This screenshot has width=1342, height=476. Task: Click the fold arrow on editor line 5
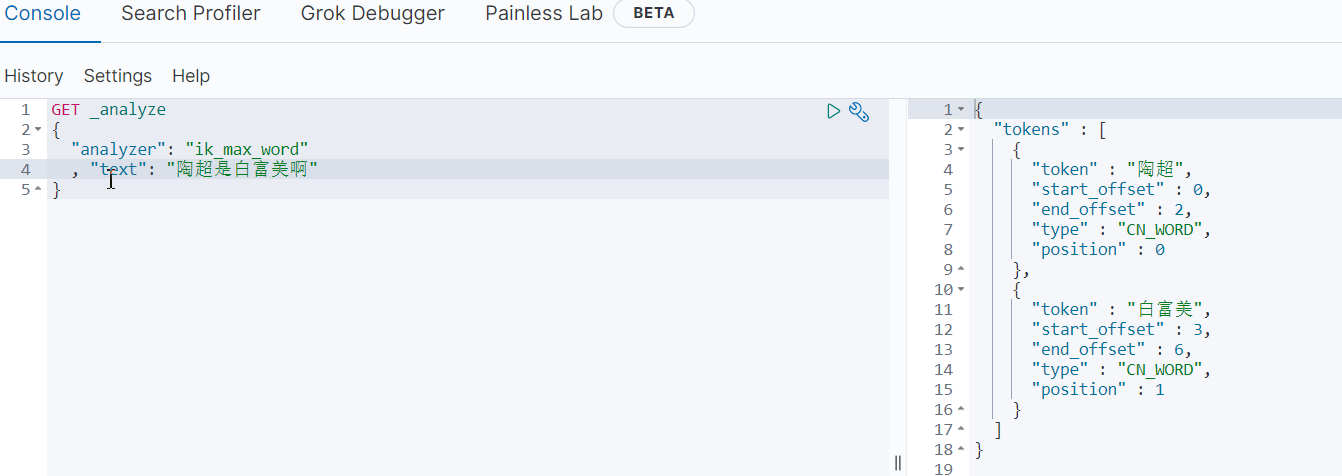tap(38, 190)
